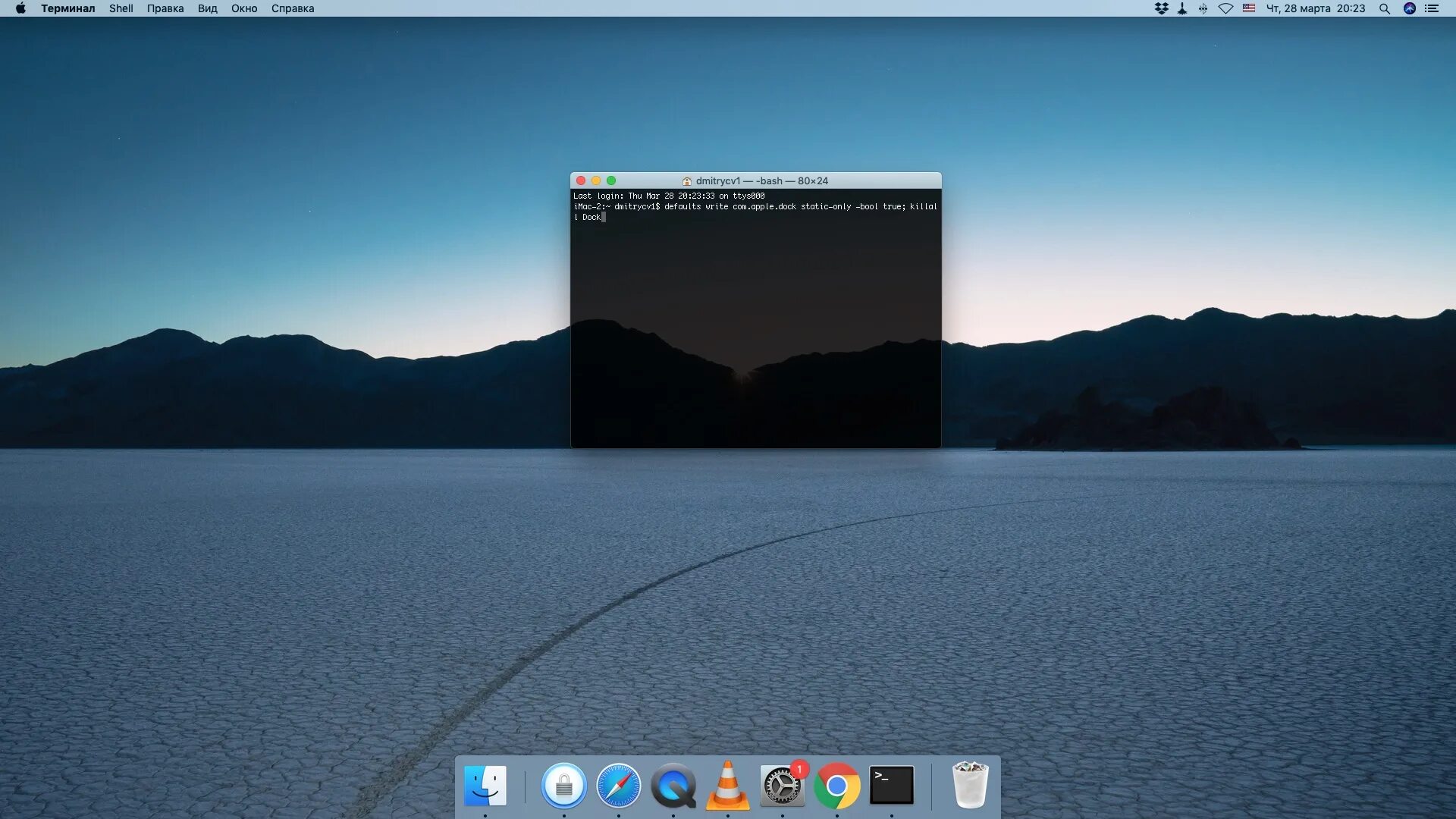This screenshot has width=1456, height=819.
Task: Click the Terminal icon in the Dock
Action: tap(891, 786)
